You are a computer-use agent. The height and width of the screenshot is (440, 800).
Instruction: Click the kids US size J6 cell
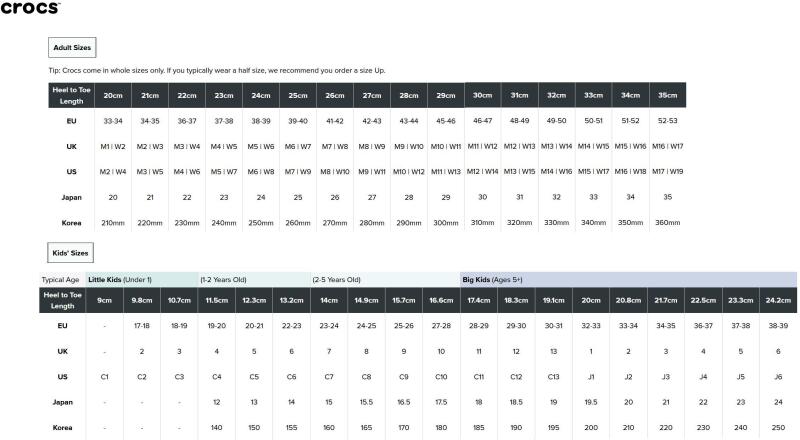778,377
